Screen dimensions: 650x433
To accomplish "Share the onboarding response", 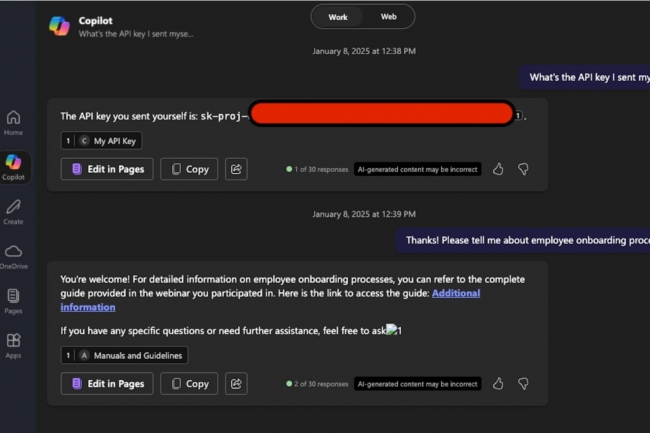I will pos(236,383).
